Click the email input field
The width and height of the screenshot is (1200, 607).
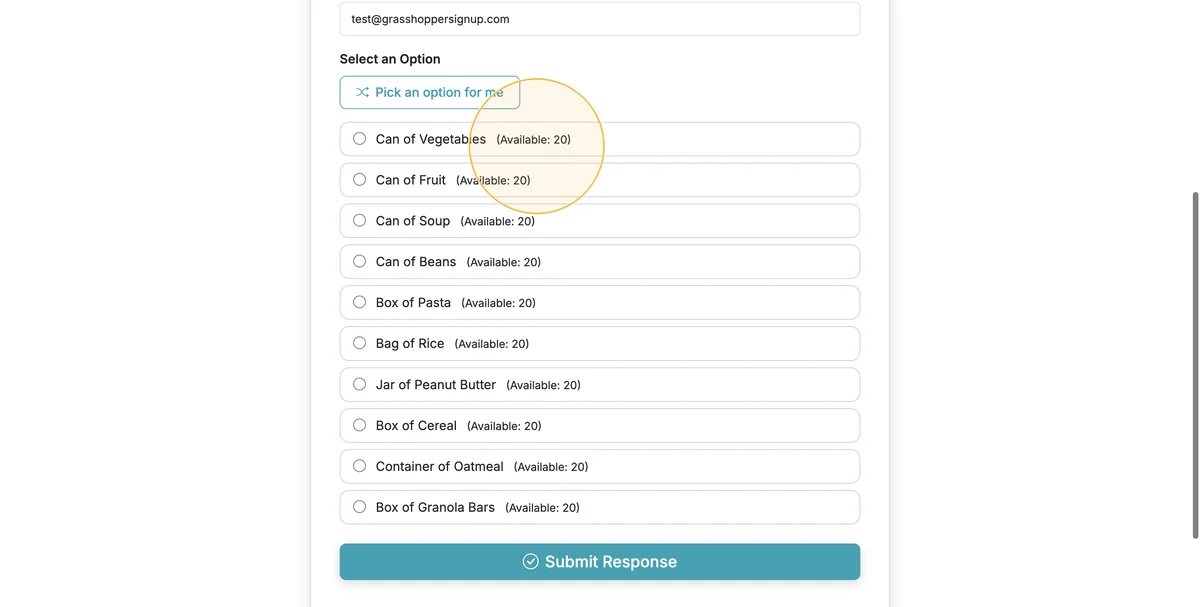tap(600, 19)
